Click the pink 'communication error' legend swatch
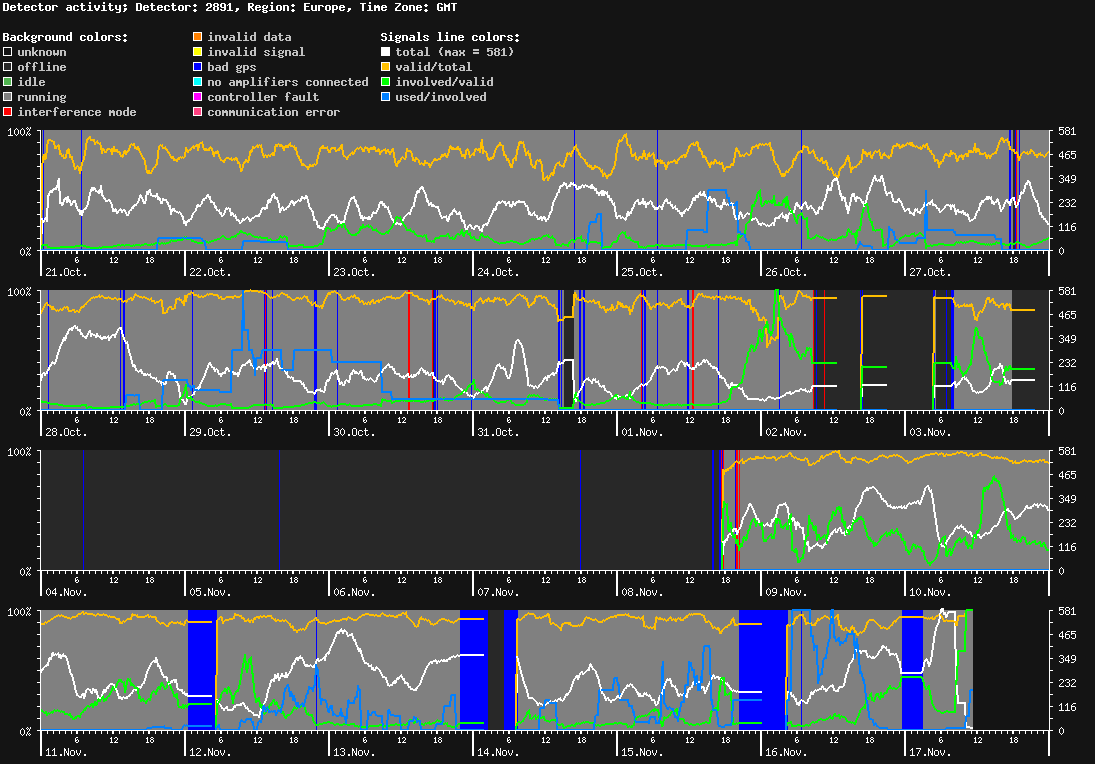Screen dimensions: 1095x764 [x=197, y=111]
